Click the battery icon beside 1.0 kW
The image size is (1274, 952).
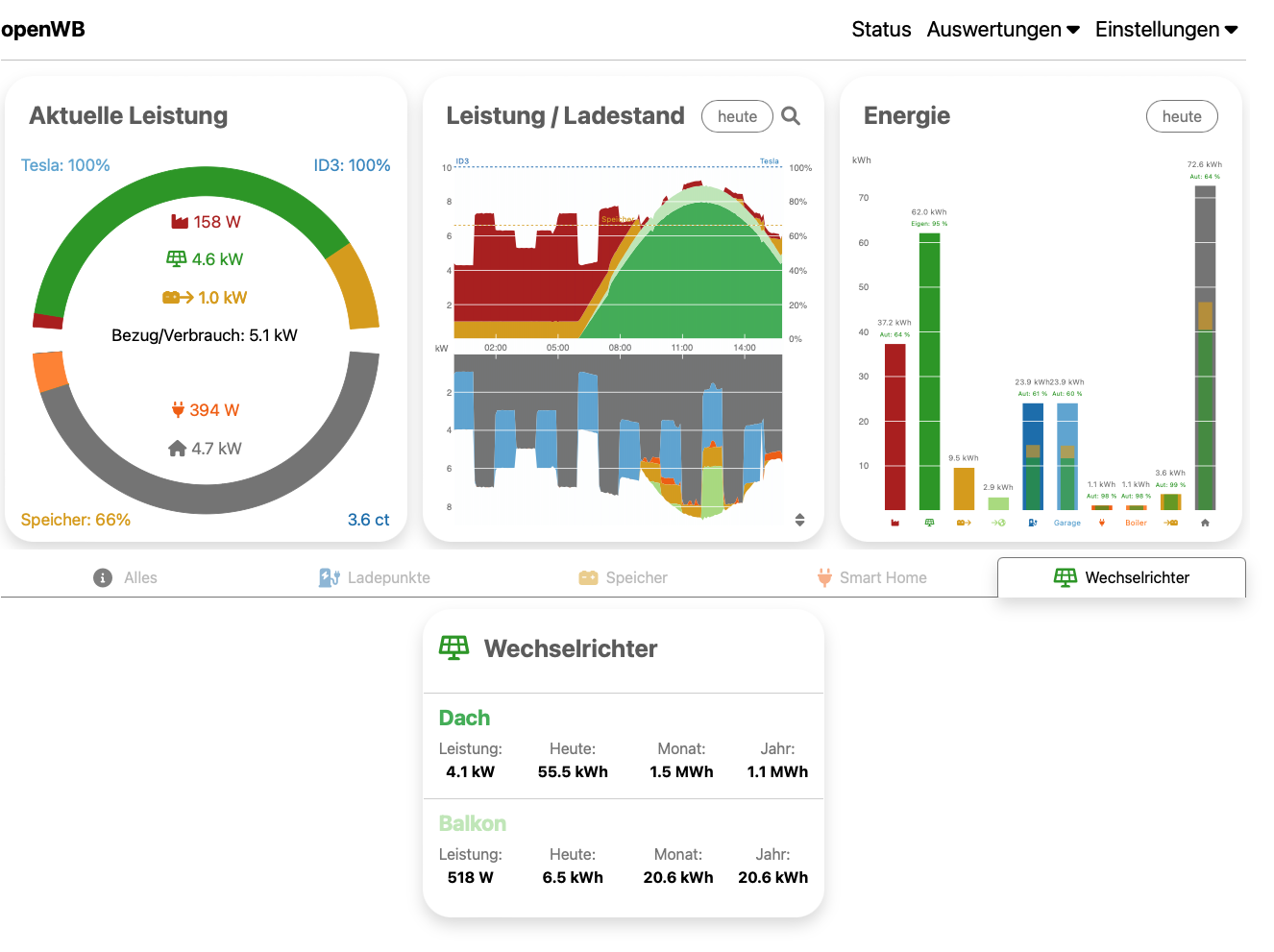click(x=178, y=298)
